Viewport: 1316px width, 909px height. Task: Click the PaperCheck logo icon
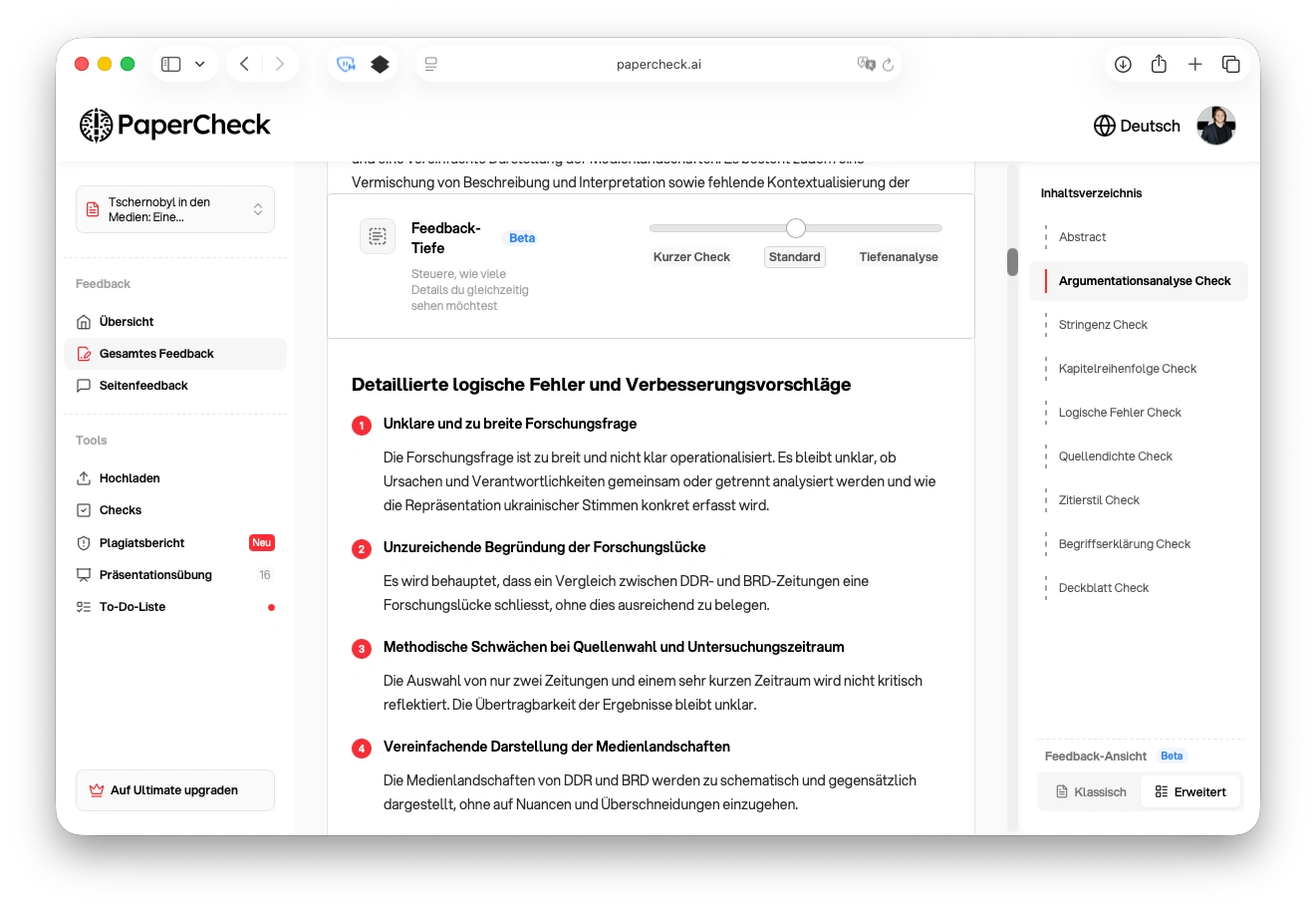[x=95, y=125]
